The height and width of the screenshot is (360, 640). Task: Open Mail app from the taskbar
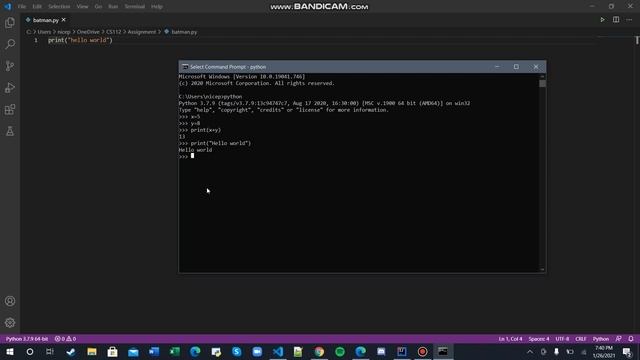[x=133, y=351]
